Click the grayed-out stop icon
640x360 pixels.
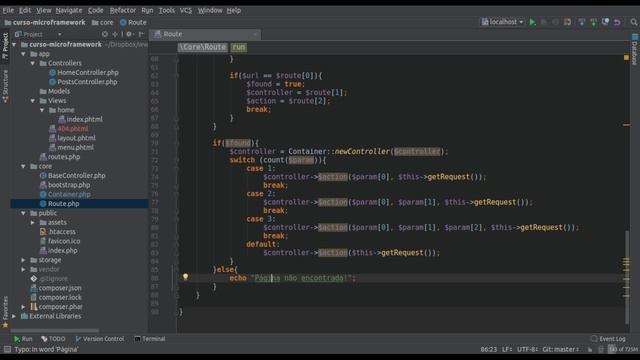[x=555, y=22]
